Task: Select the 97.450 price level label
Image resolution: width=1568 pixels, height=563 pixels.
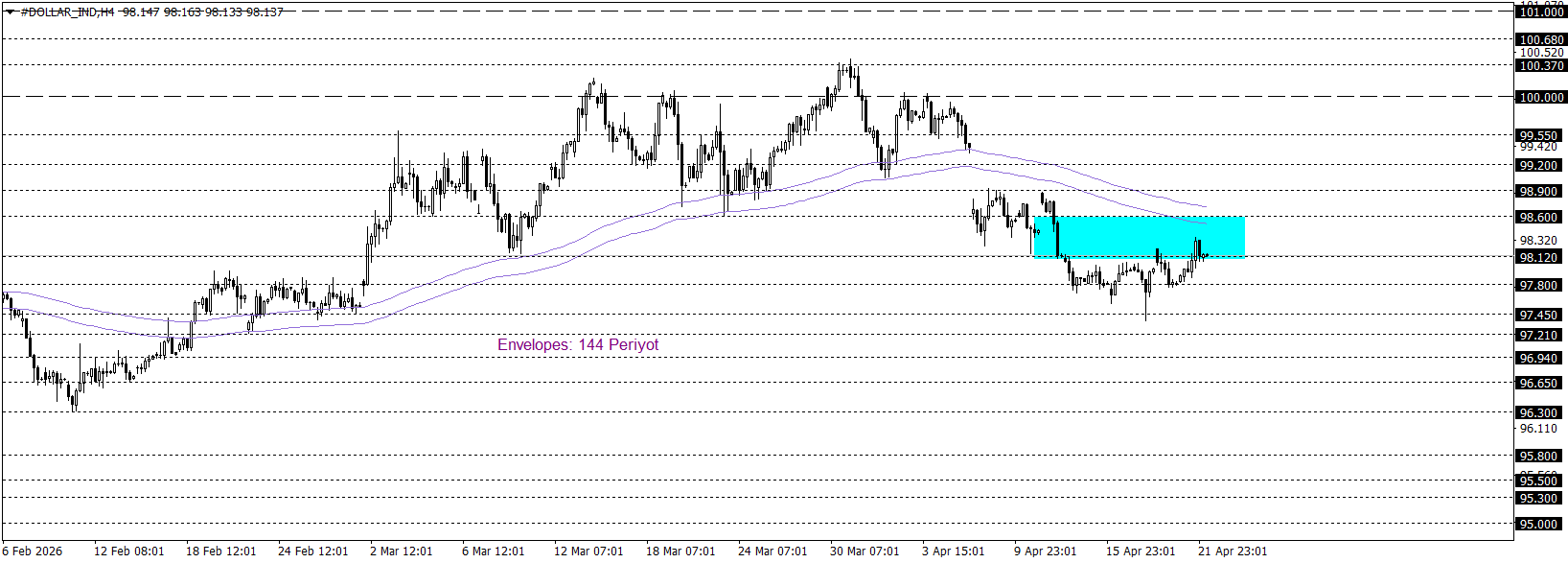Action: 1539,315
